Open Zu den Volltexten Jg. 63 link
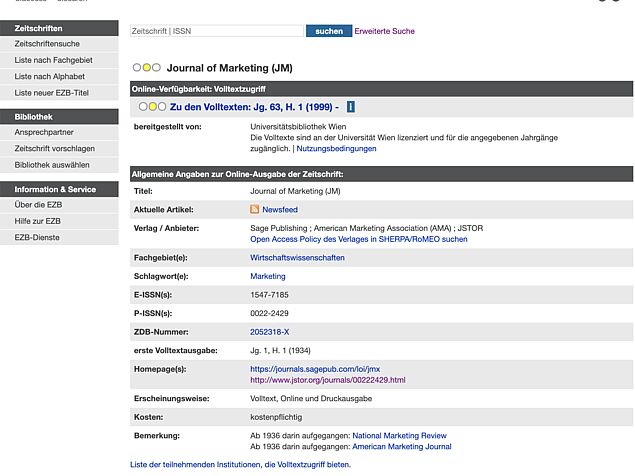The image size is (635, 476). tap(254, 107)
